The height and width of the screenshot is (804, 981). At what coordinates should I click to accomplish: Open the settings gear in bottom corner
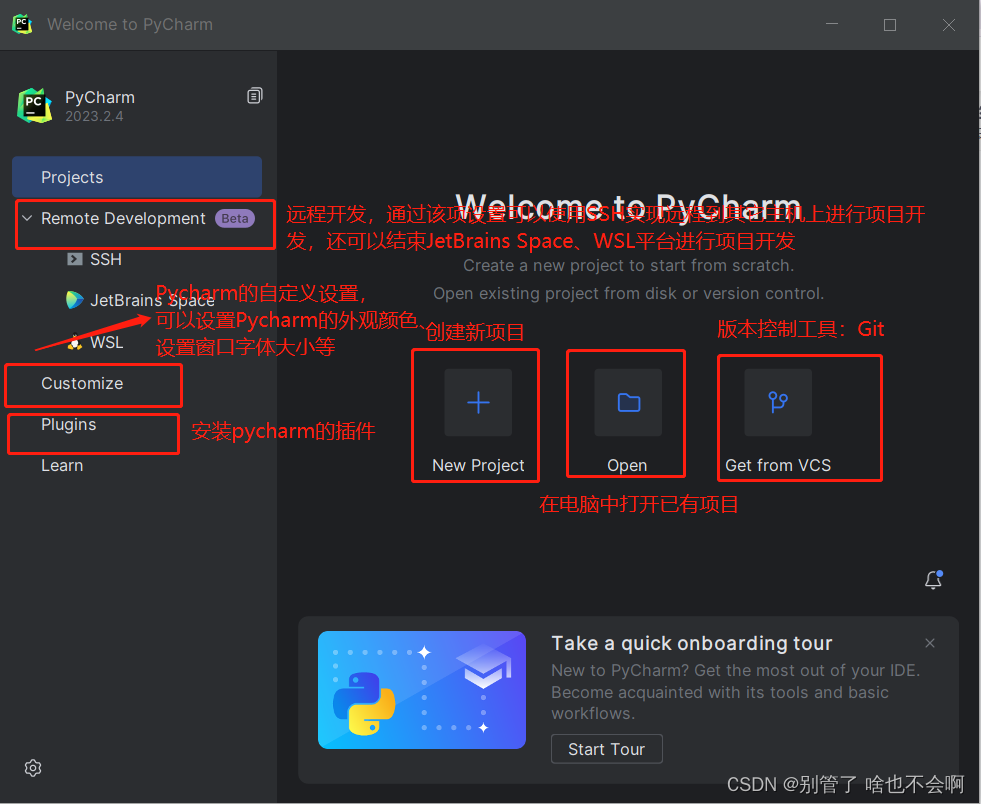point(33,768)
